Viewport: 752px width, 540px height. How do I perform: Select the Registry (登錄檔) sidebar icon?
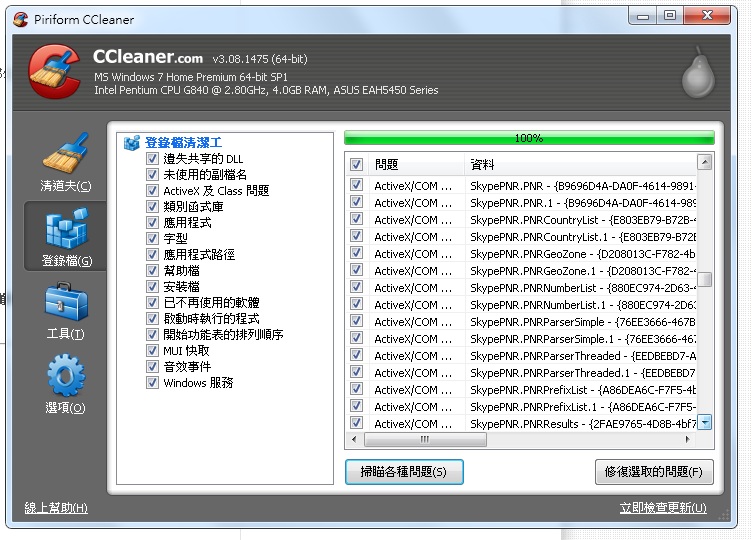point(67,229)
